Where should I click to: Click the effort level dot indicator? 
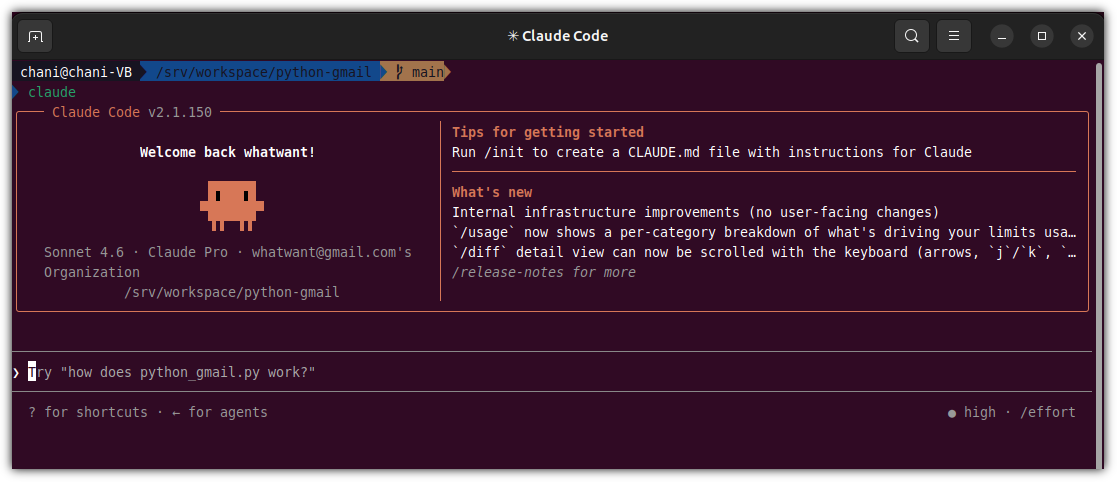click(952, 413)
